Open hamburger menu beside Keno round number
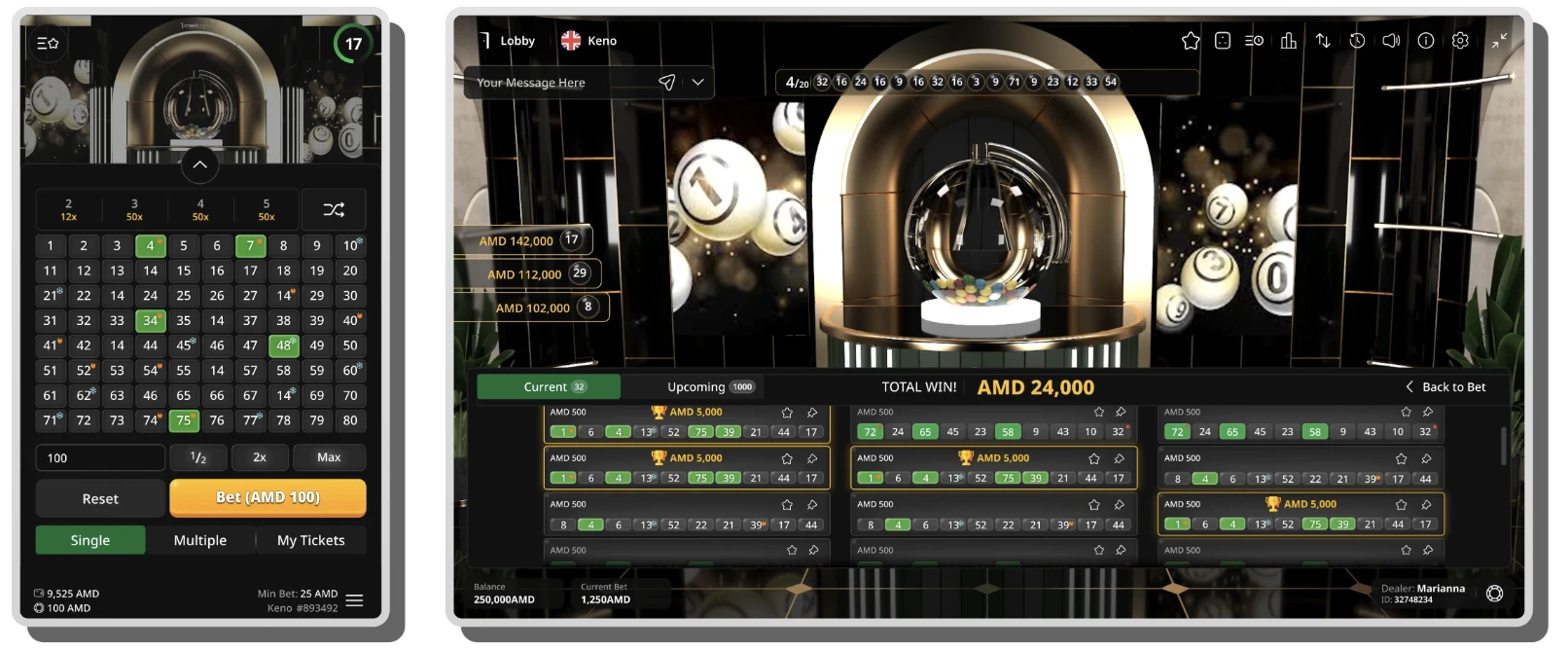 355,600
